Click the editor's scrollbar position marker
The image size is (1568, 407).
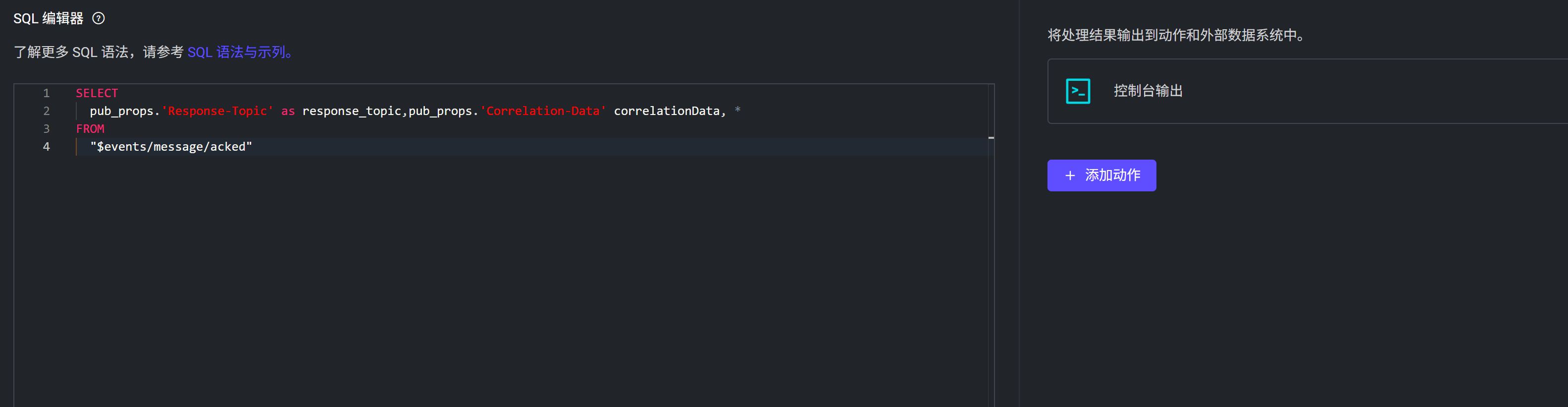991,138
